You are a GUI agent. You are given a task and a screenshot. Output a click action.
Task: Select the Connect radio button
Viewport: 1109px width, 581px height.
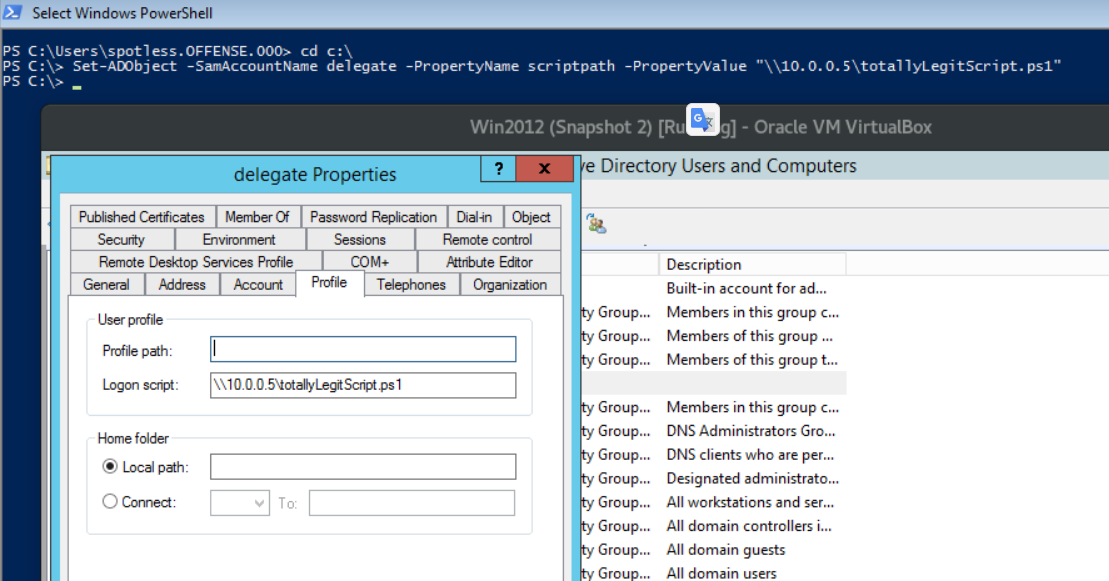point(110,502)
